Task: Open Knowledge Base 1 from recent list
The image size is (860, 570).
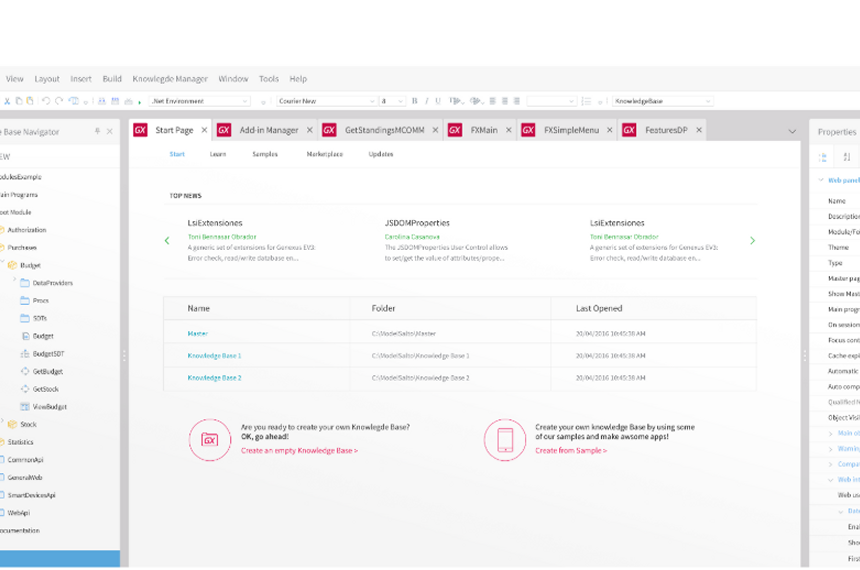Action: coord(214,355)
